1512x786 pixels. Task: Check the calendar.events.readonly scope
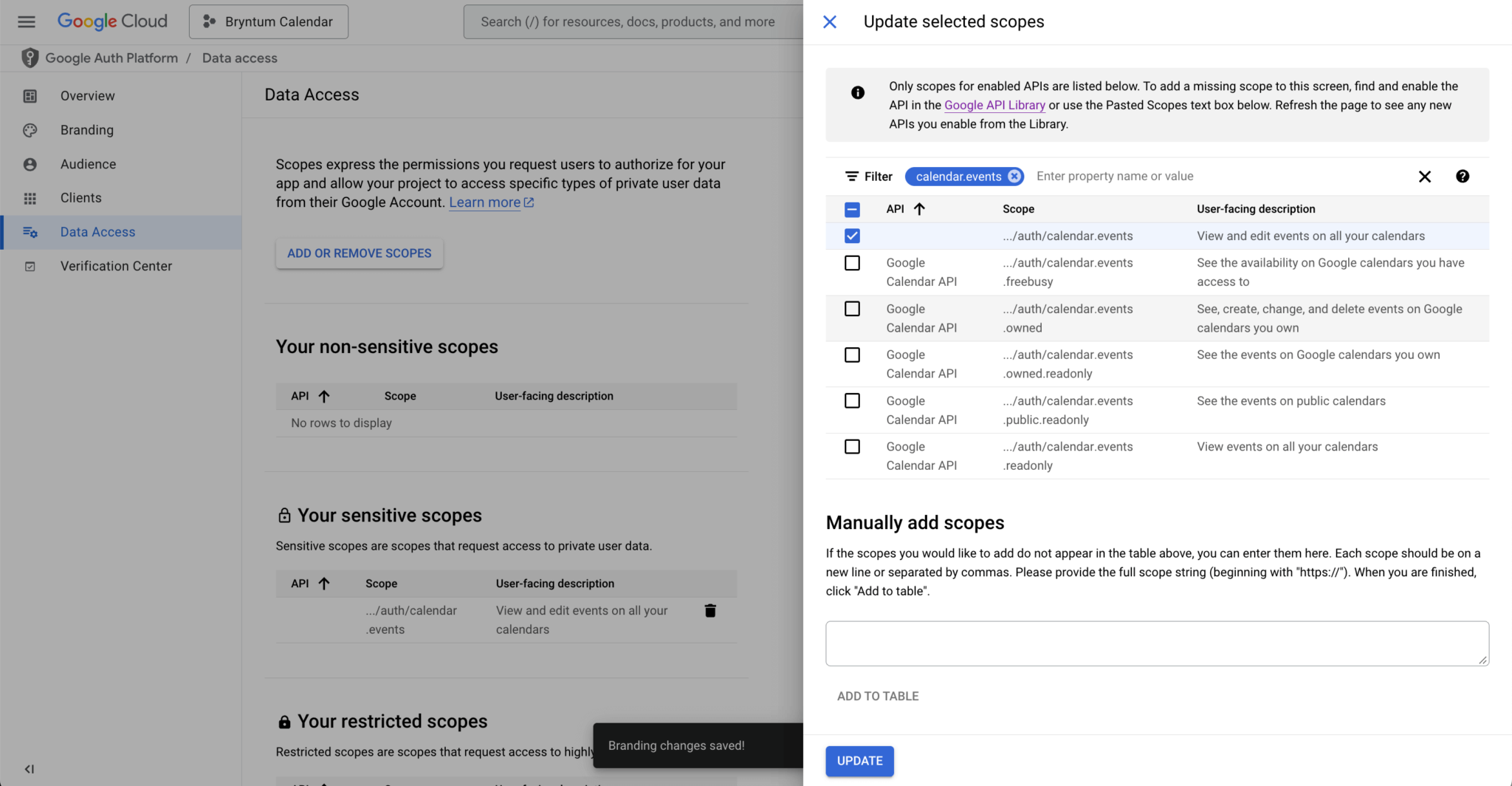click(852, 447)
